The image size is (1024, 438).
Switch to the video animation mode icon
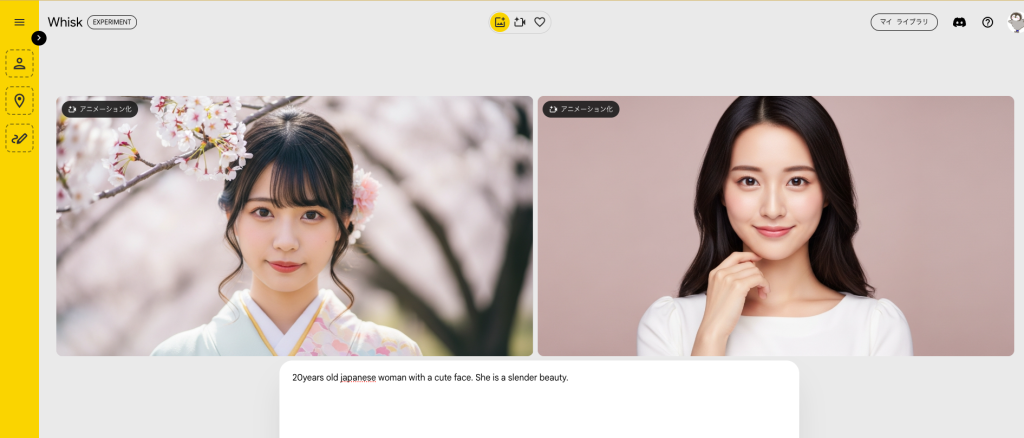tap(520, 22)
